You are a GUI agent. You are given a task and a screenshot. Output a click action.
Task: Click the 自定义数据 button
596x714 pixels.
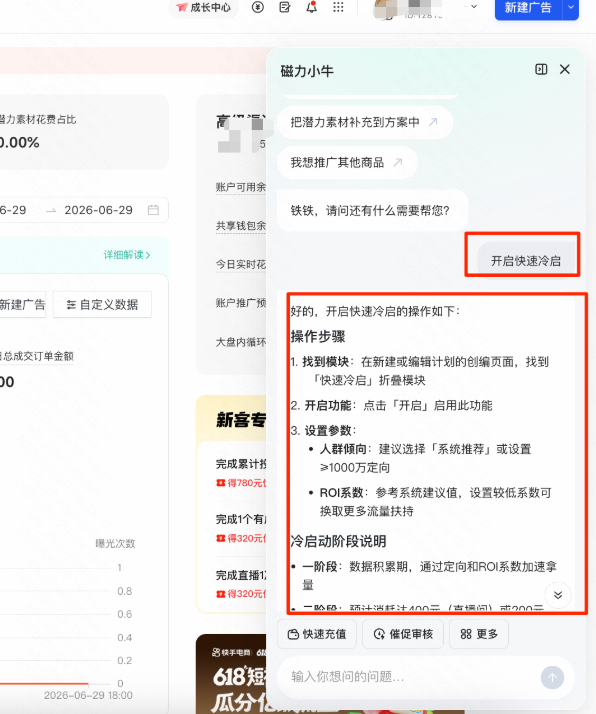[x=102, y=305]
